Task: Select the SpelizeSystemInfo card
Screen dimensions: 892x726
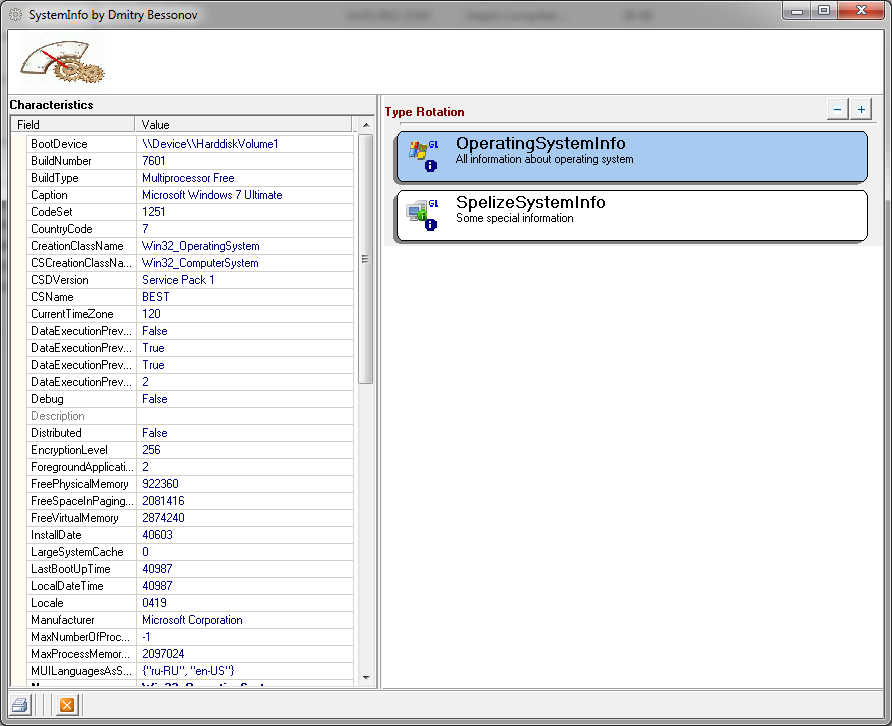Action: [632, 216]
